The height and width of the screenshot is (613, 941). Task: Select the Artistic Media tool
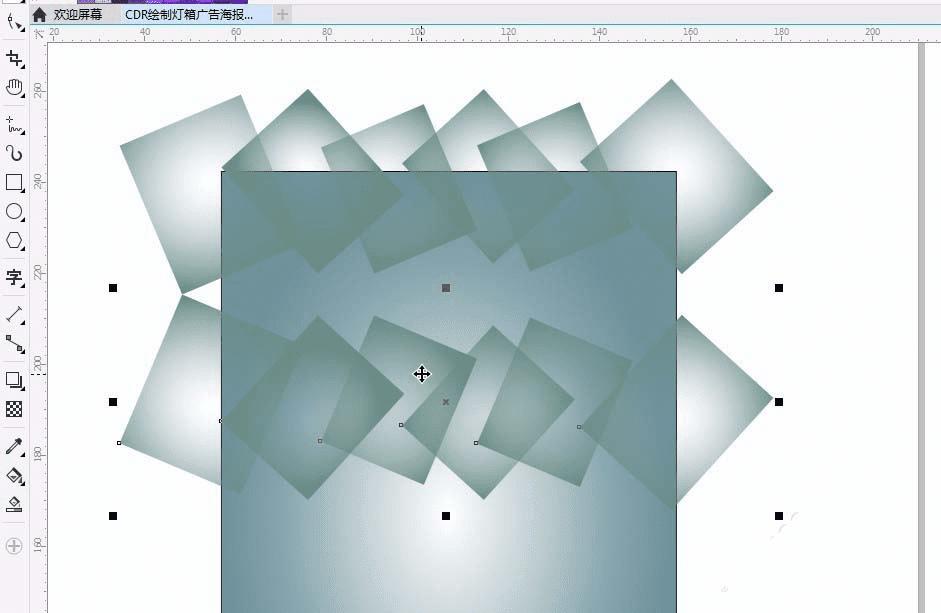(14, 154)
